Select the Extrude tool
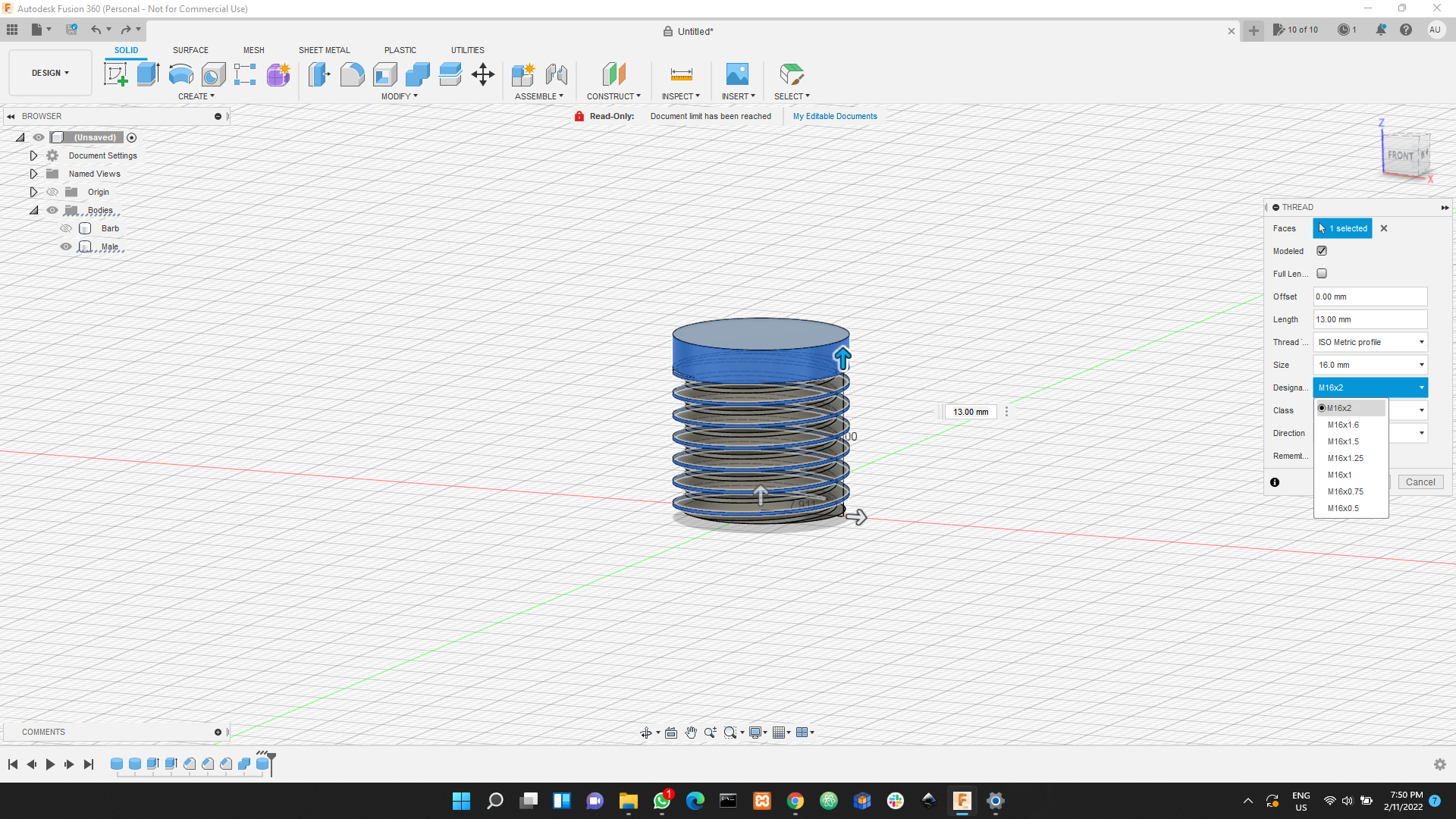1456x819 pixels. (146, 74)
